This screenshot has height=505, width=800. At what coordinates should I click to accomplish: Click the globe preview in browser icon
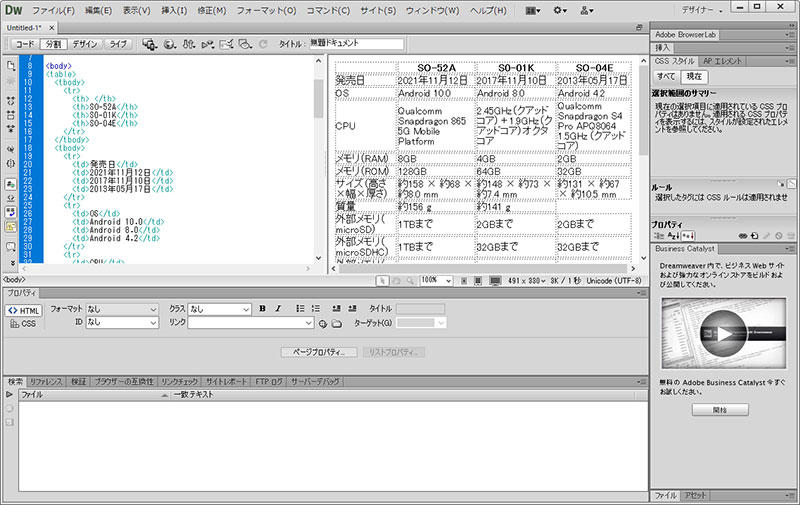(x=170, y=44)
